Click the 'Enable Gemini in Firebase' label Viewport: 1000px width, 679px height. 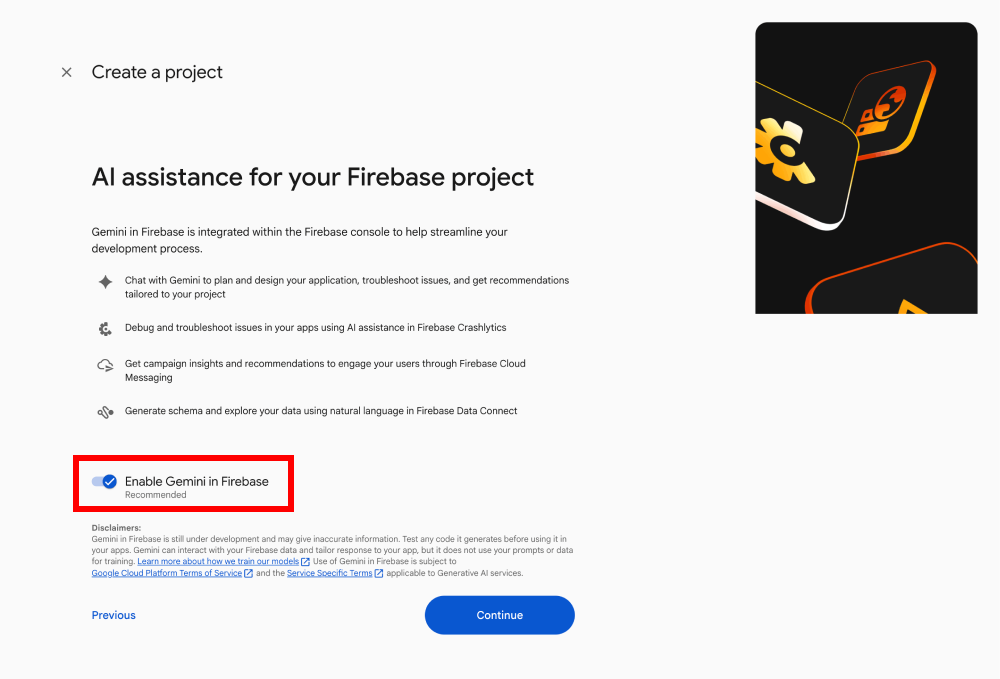(196, 481)
